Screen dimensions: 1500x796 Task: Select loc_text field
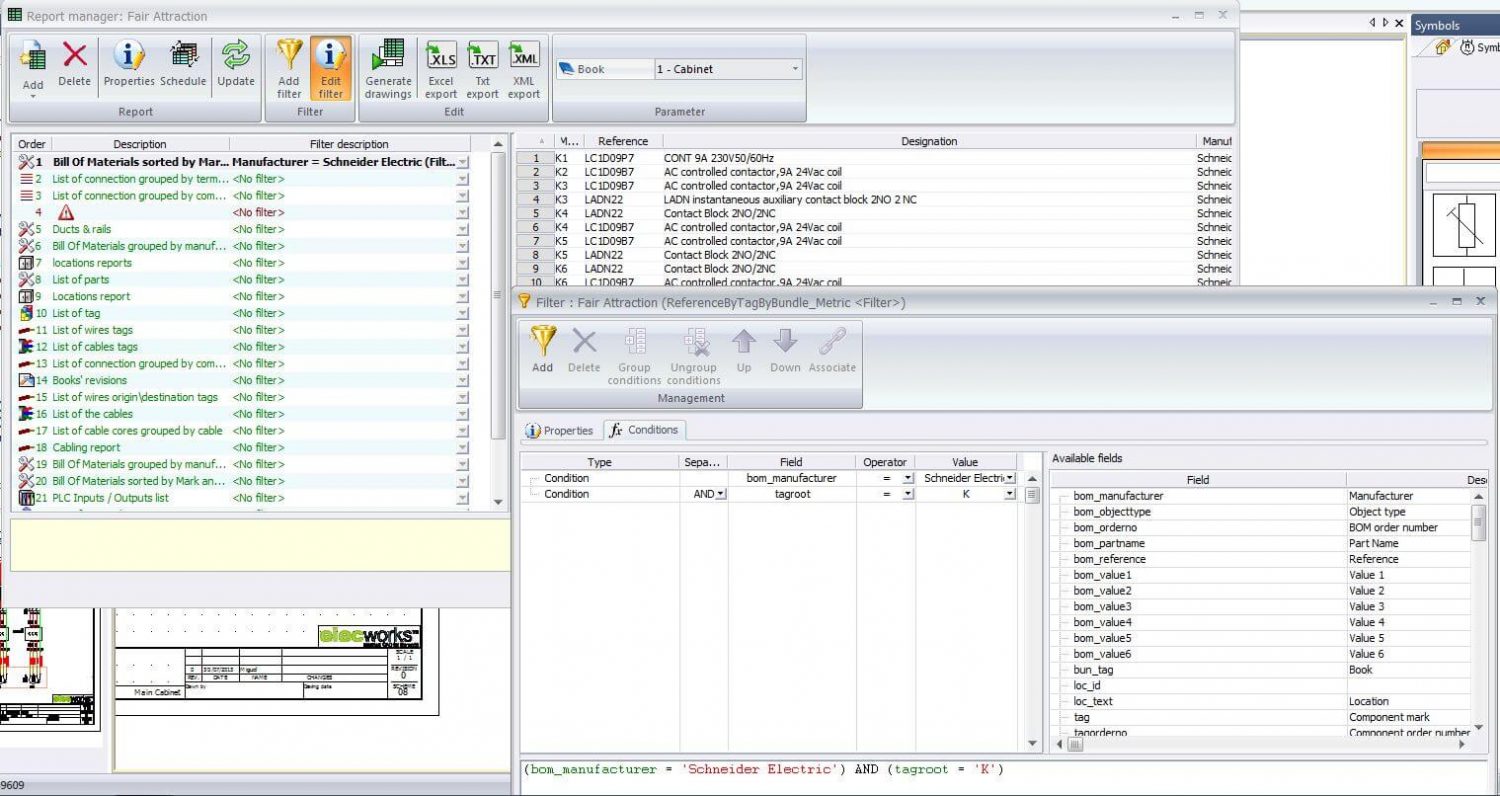coord(1093,702)
